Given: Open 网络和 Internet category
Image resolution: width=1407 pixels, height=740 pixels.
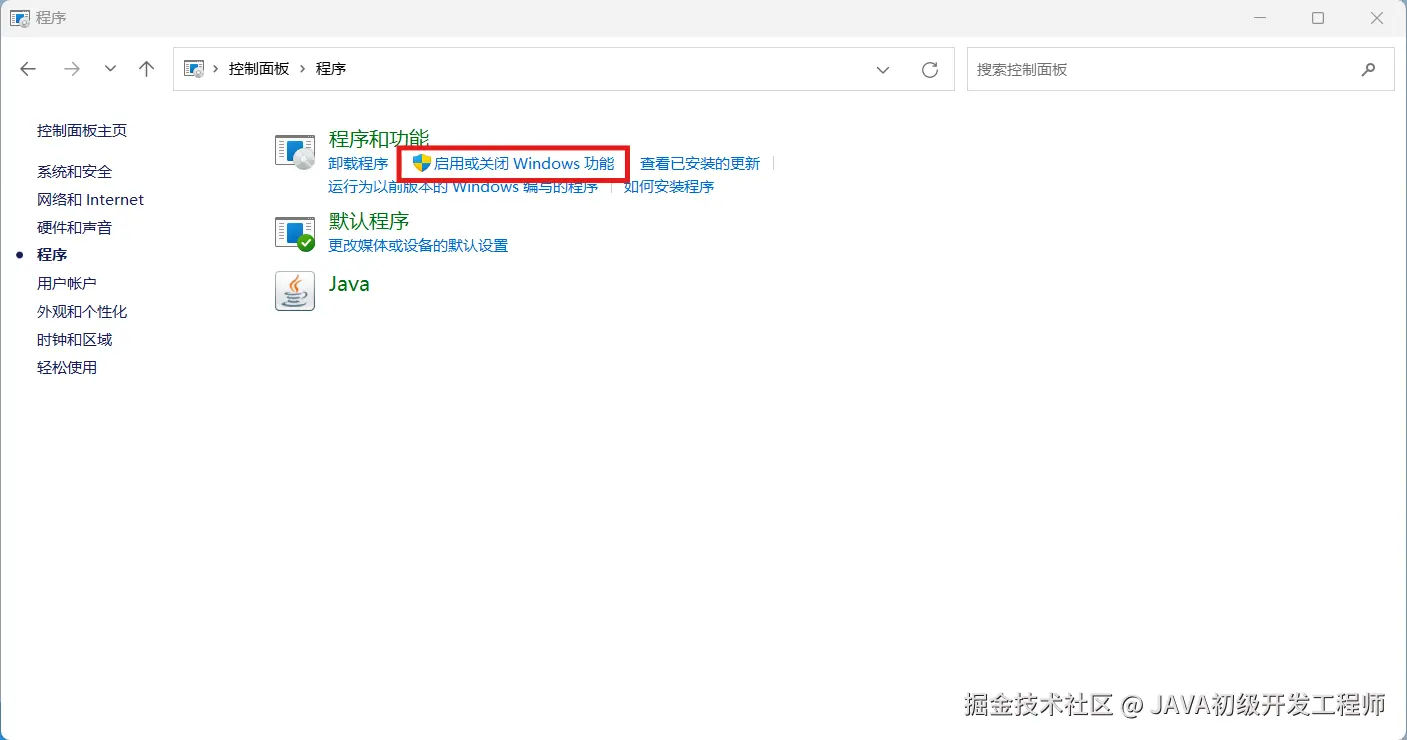Looking at the screenshot, I should [91, 200].
